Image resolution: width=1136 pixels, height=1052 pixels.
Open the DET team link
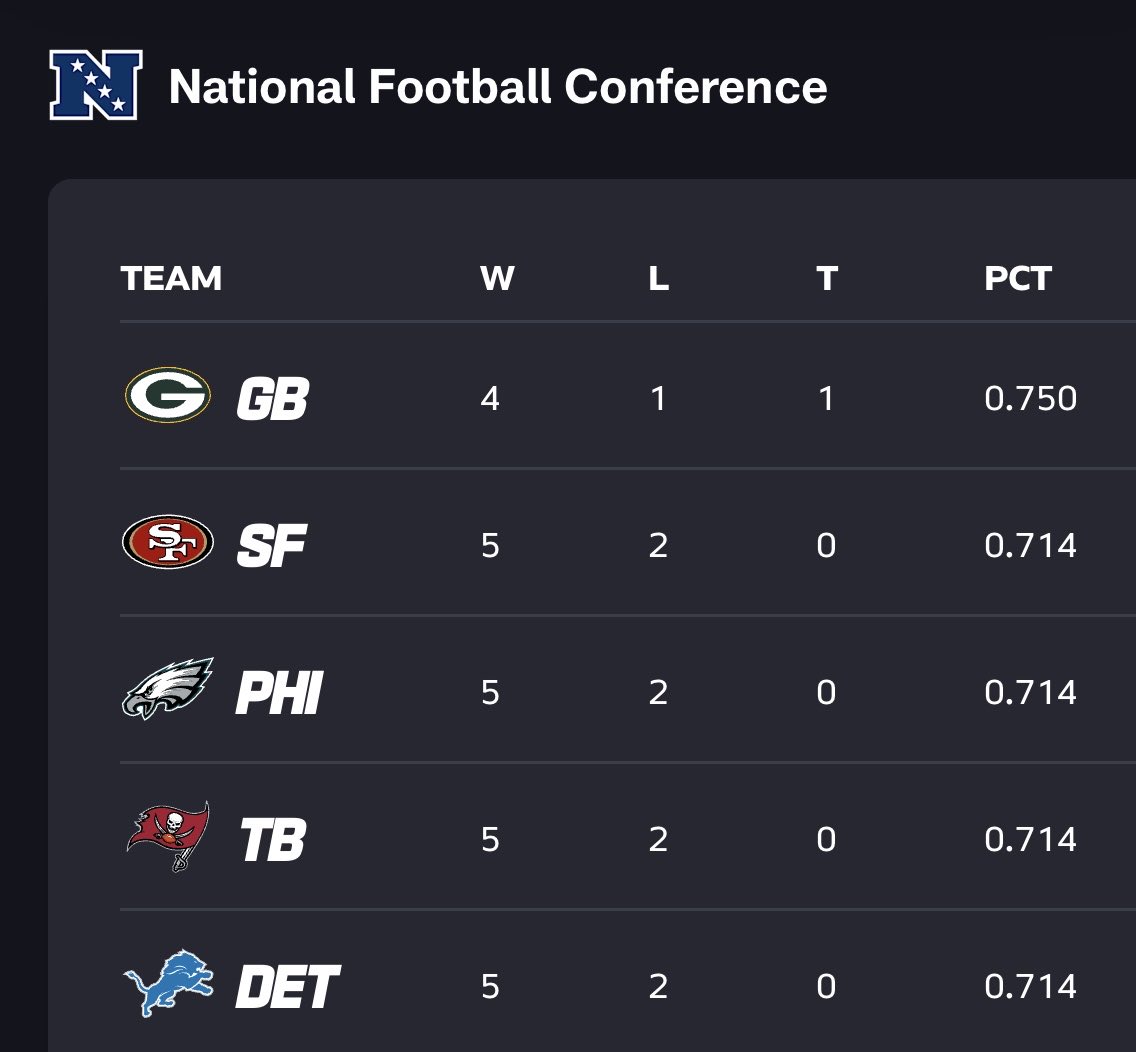288,987
